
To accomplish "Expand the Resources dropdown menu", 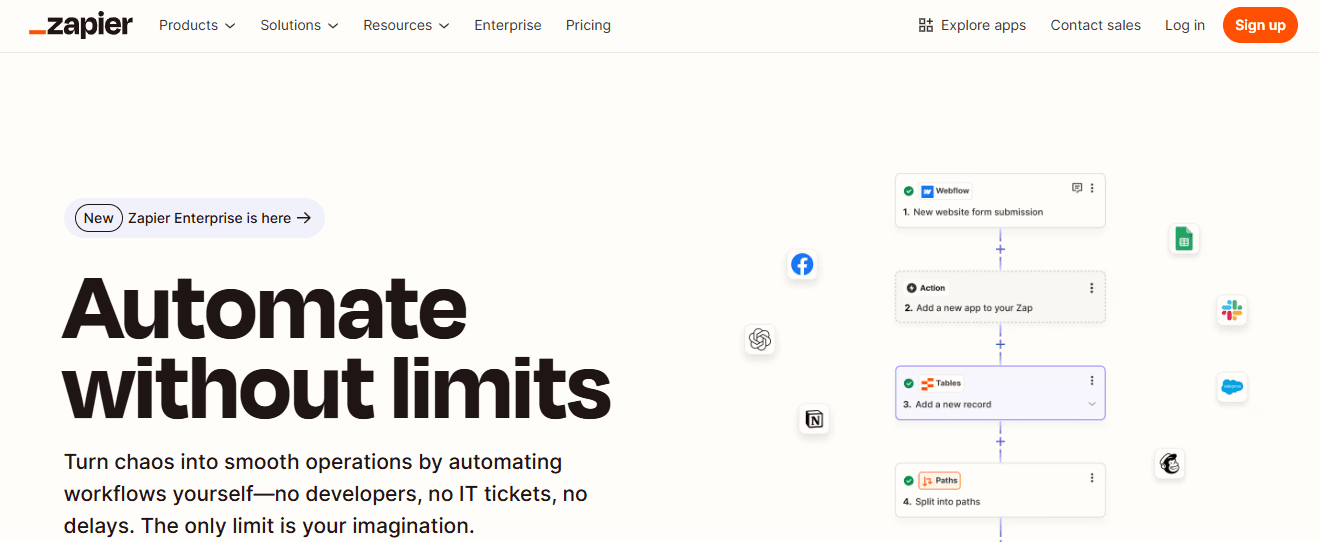I will tap(406, 25).
